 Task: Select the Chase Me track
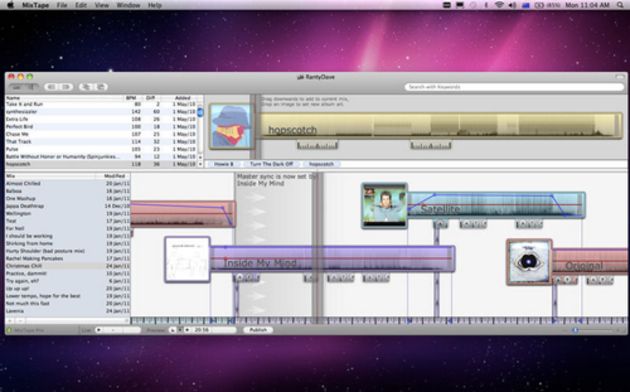pyautogui.click(x=101, y=134)
